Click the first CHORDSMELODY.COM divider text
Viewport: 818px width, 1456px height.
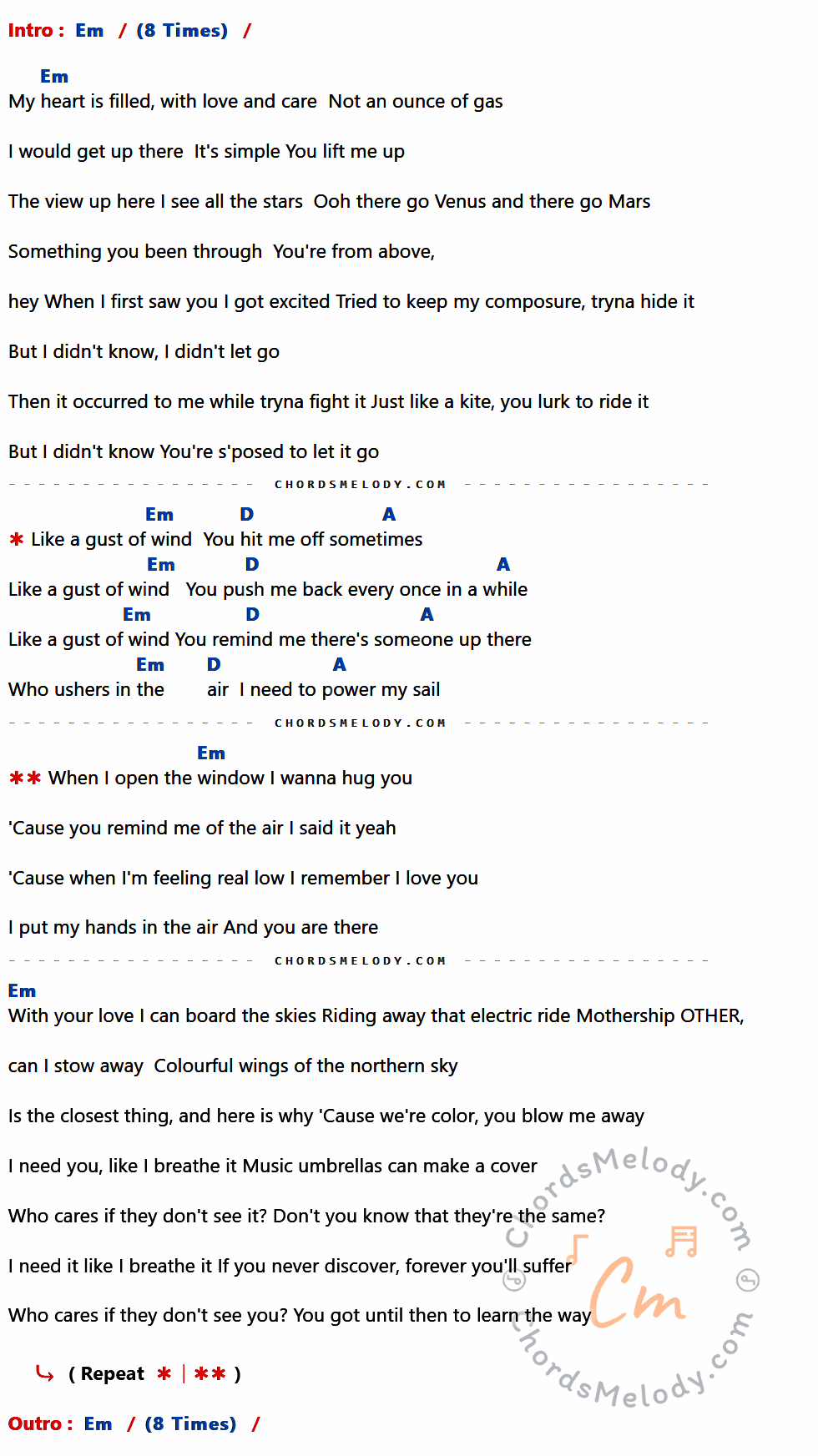[x=360, y=485]
